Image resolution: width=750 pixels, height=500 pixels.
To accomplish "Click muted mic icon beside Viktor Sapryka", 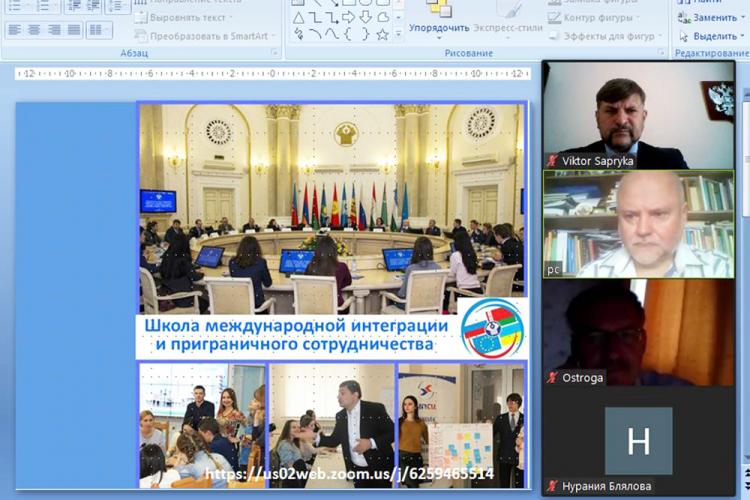I will pos(553,161).
